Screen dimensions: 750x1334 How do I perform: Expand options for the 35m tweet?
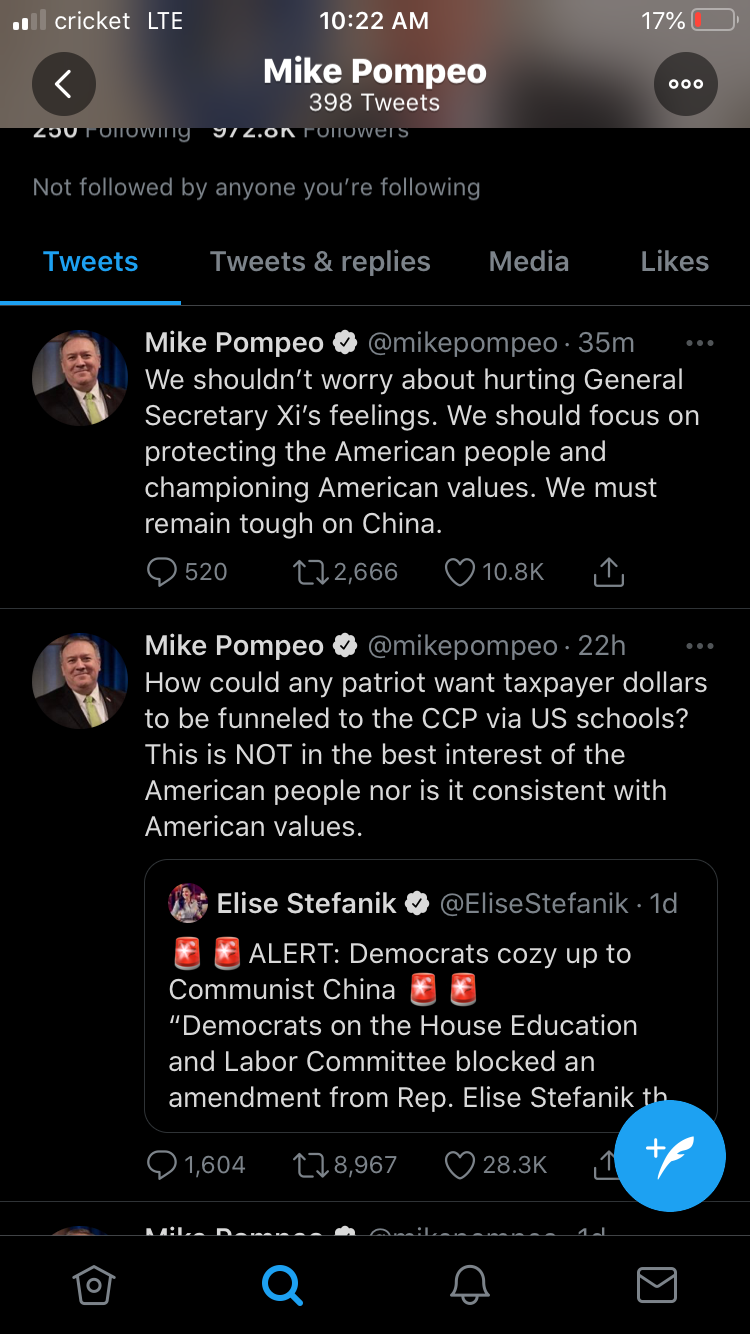[700, 343]
